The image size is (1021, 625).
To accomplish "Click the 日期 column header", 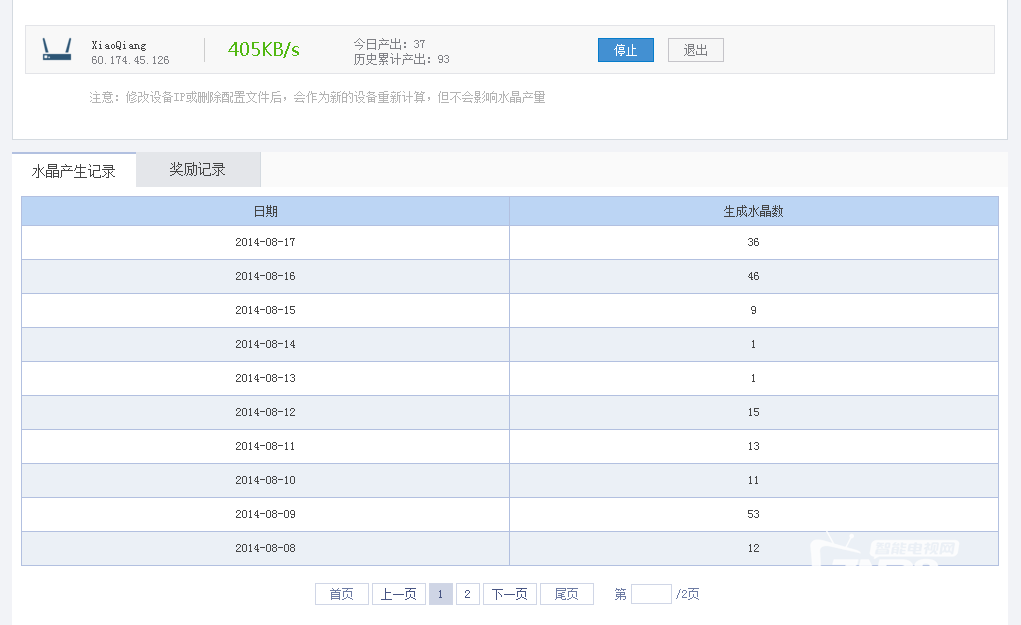I will coord(266,211).
